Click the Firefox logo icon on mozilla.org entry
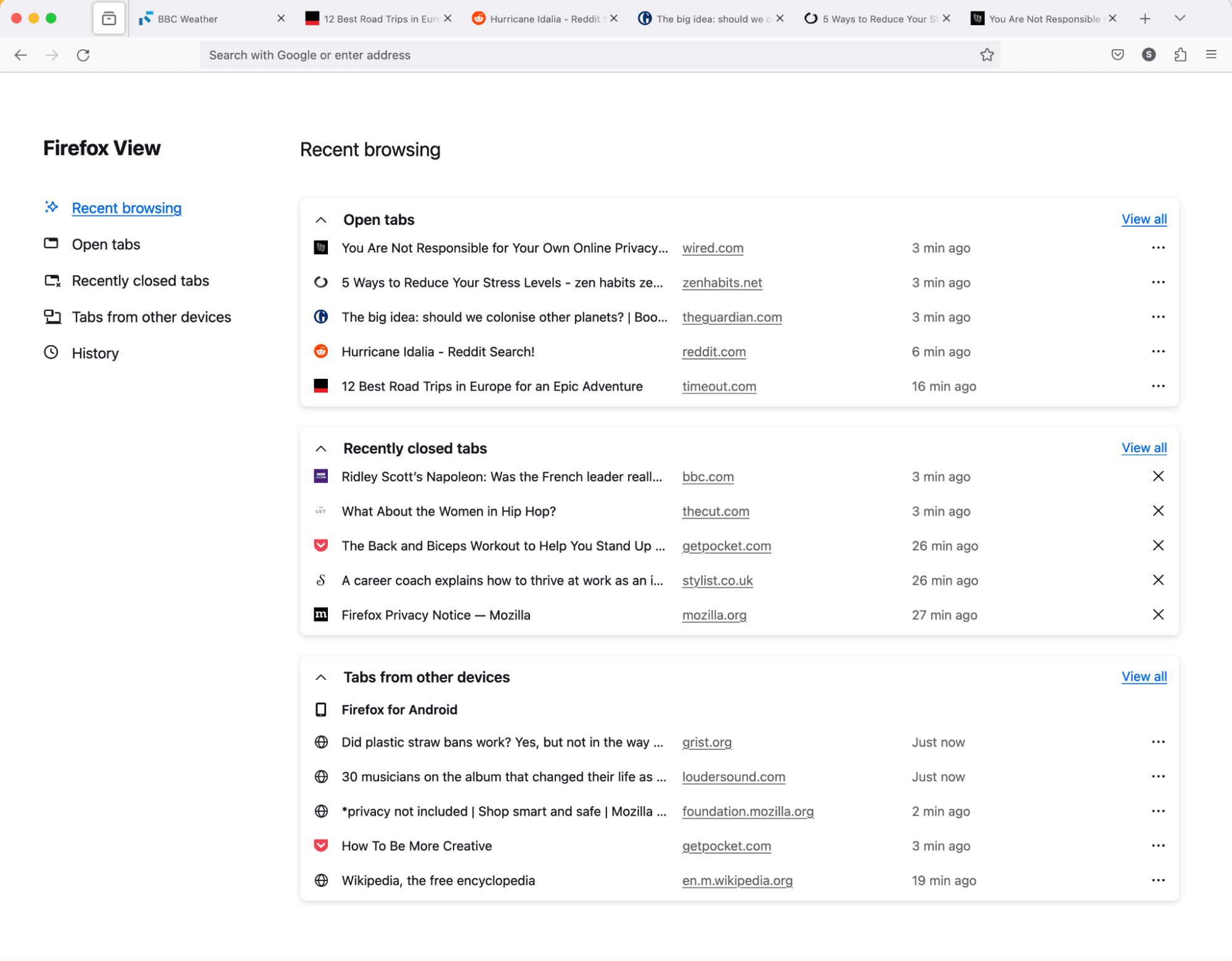 point(321,614)
